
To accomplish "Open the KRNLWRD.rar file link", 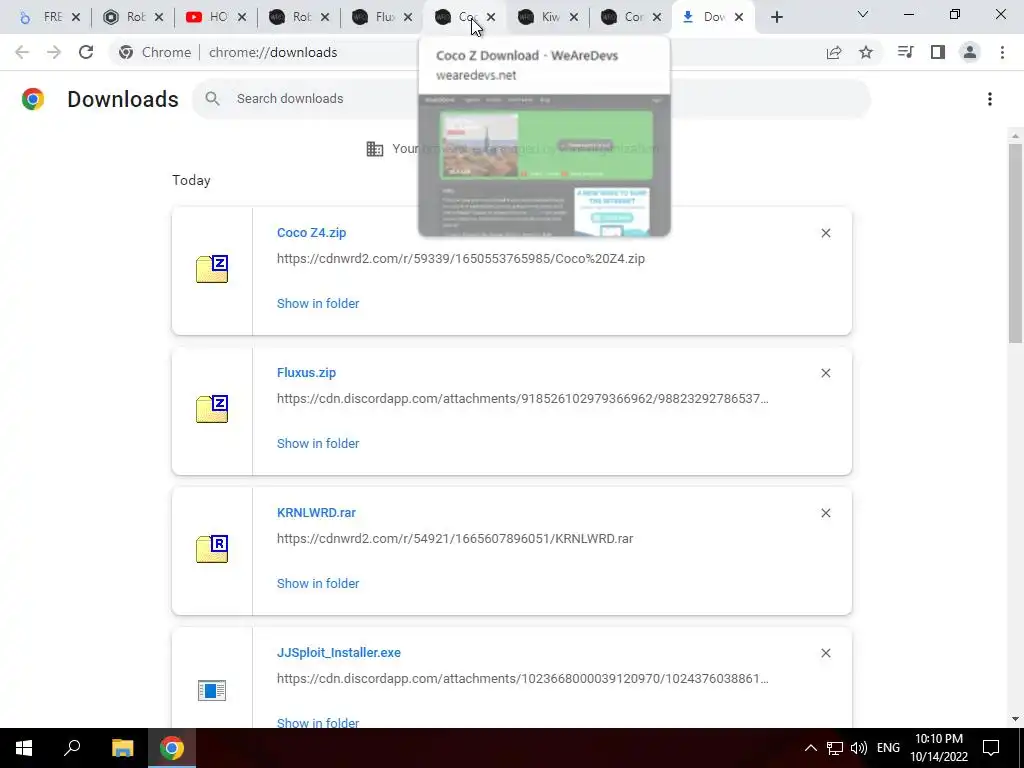I will [x=316, y=513].
